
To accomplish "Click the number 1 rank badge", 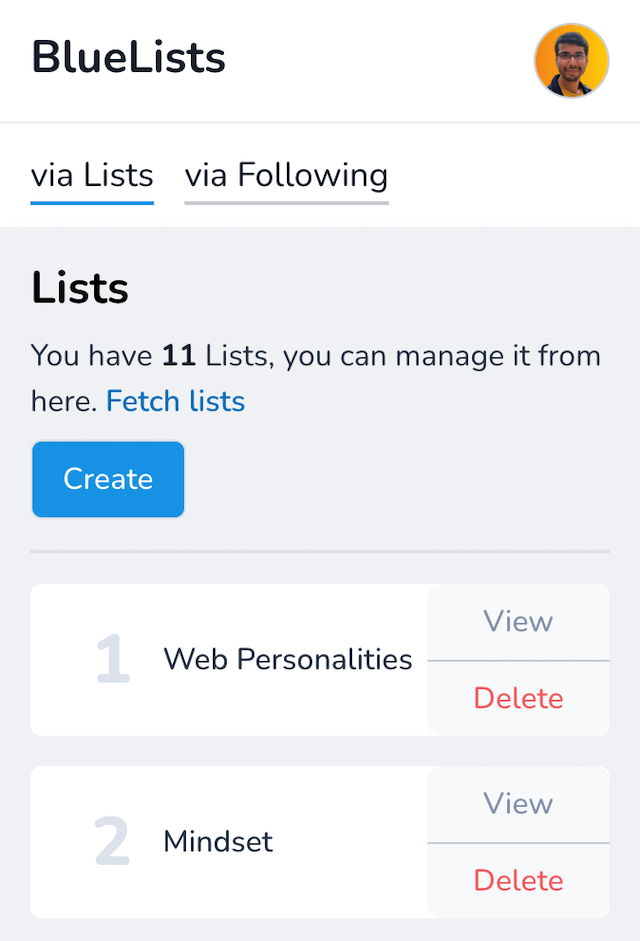I will point(112,660).
